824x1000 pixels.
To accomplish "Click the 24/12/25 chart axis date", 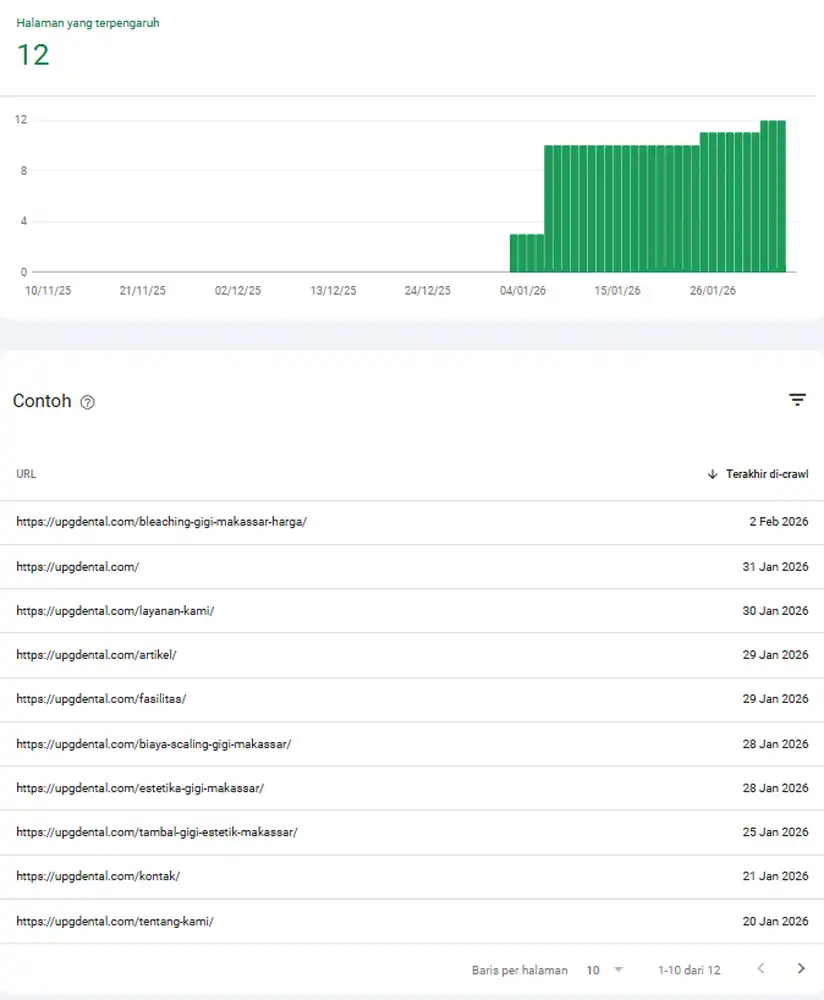I will pos(427,291).
